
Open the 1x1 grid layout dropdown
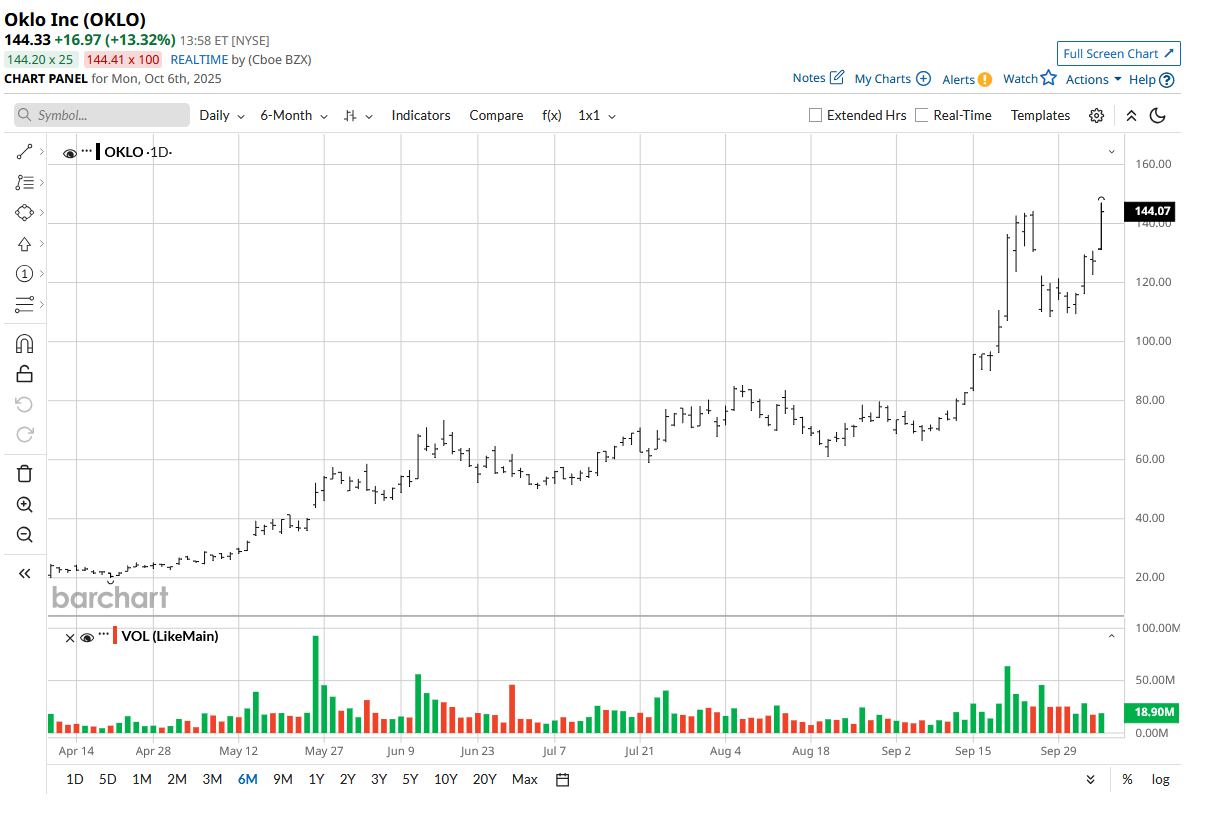pyautogui.click(x=597, y=116)
